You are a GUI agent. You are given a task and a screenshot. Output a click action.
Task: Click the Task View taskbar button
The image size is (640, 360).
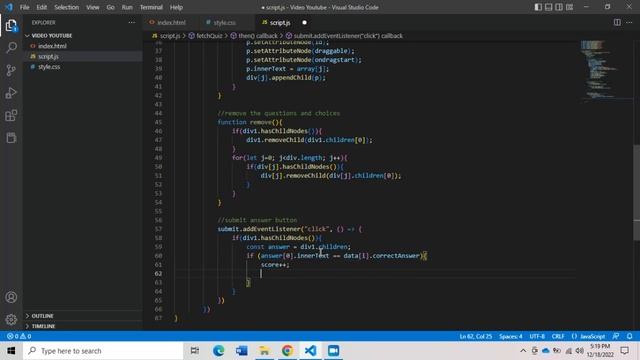click(195, 351)
